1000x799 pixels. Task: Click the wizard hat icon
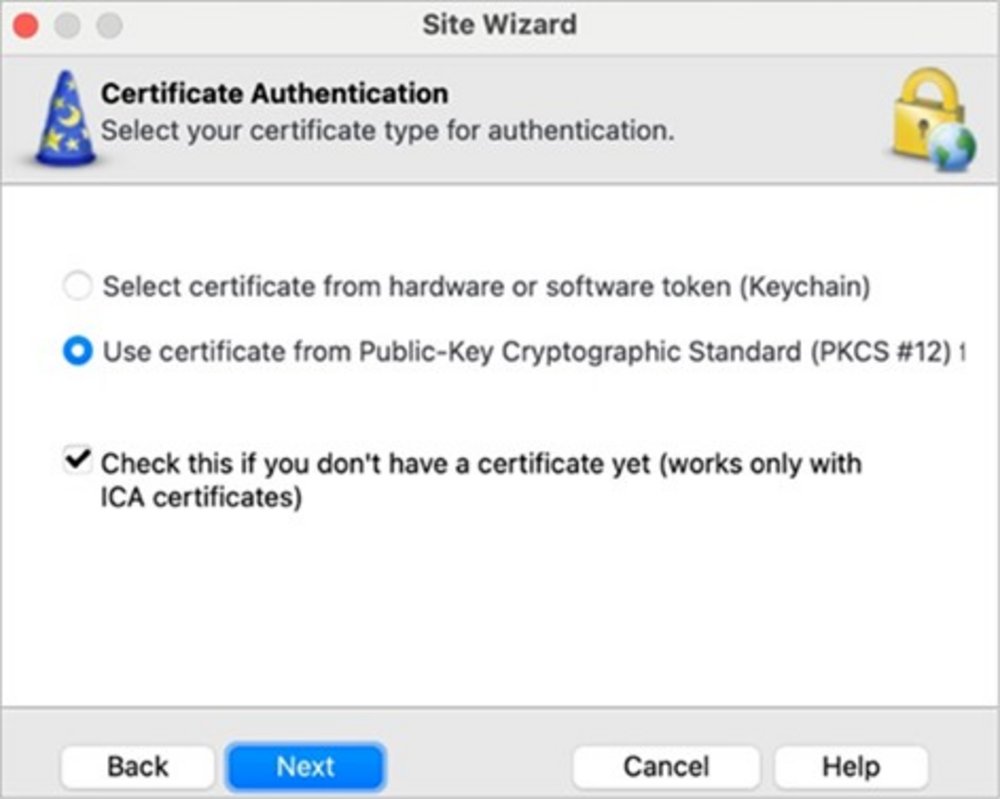click(64, 118)
